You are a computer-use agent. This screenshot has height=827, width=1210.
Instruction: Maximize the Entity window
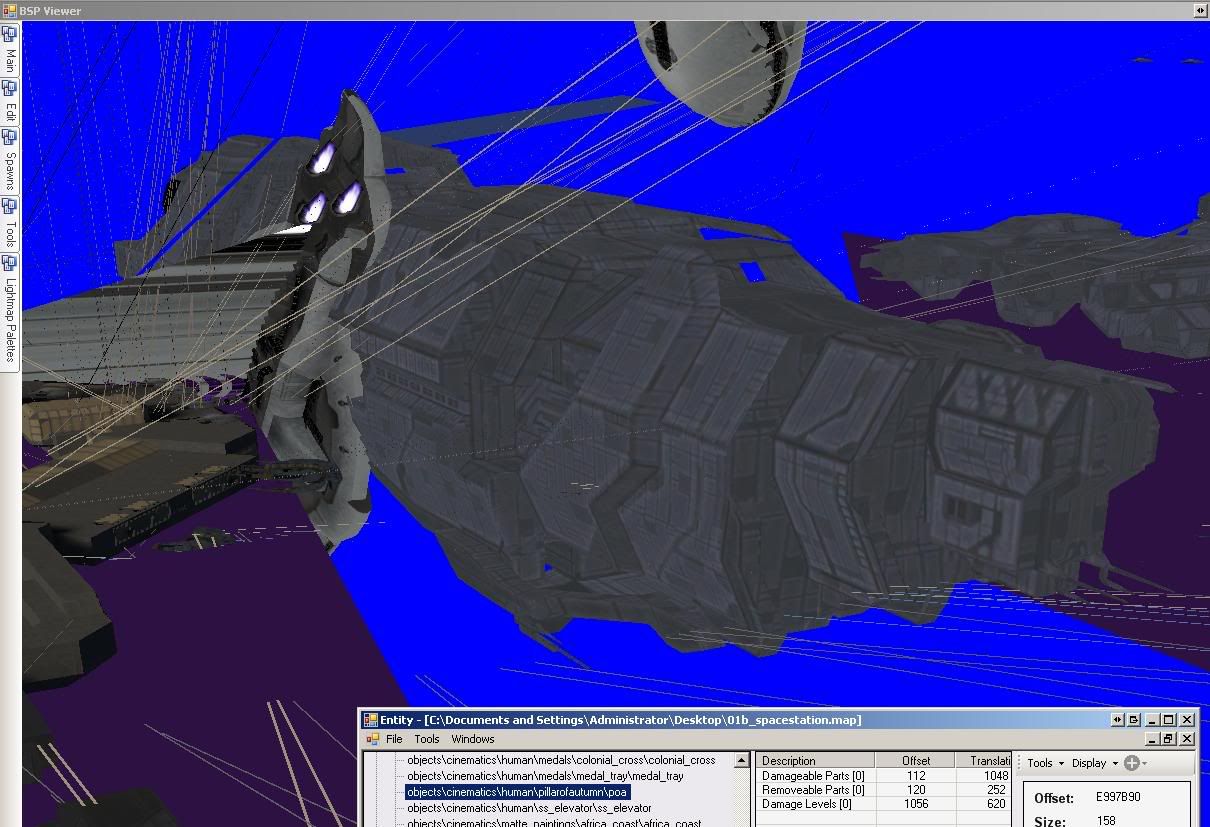(1168, 719)
